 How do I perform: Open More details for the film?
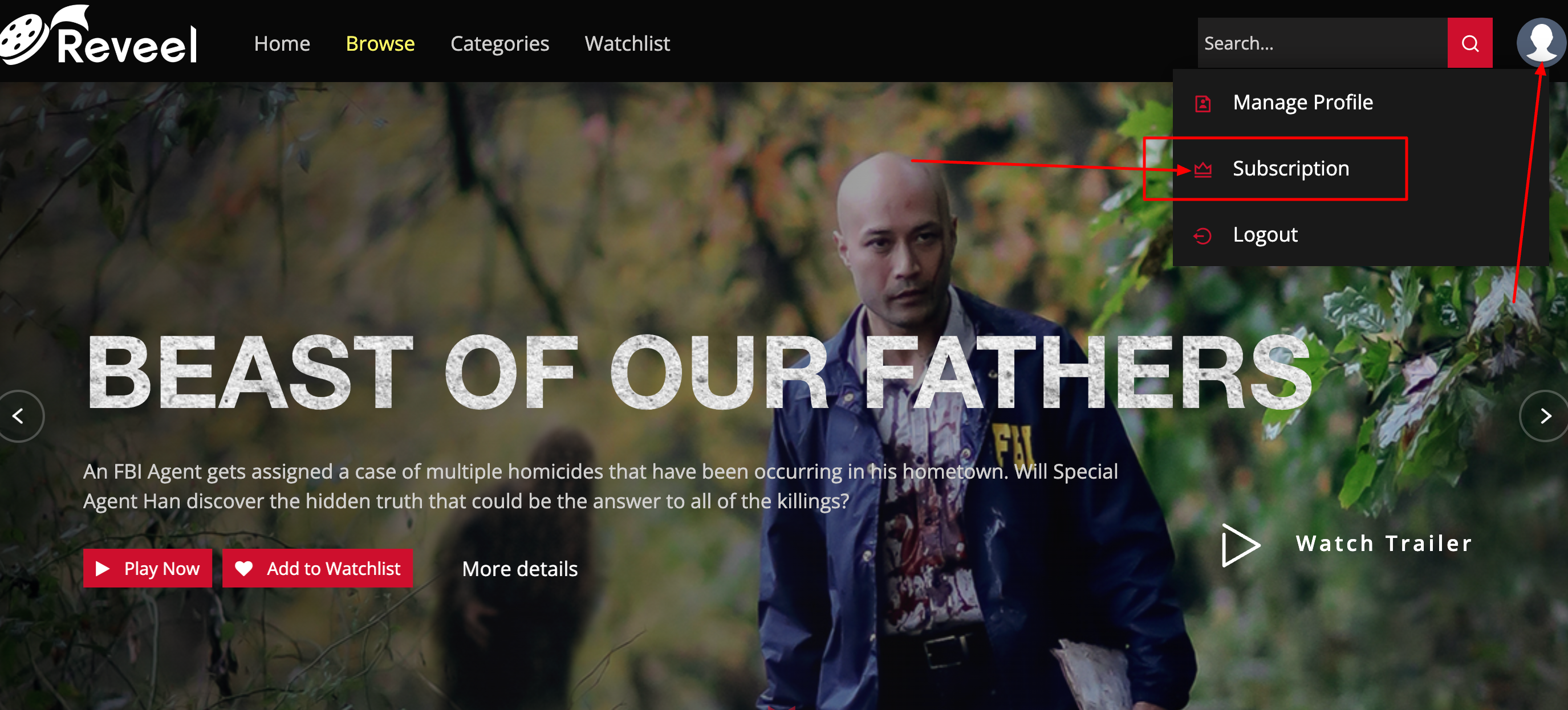520,569
